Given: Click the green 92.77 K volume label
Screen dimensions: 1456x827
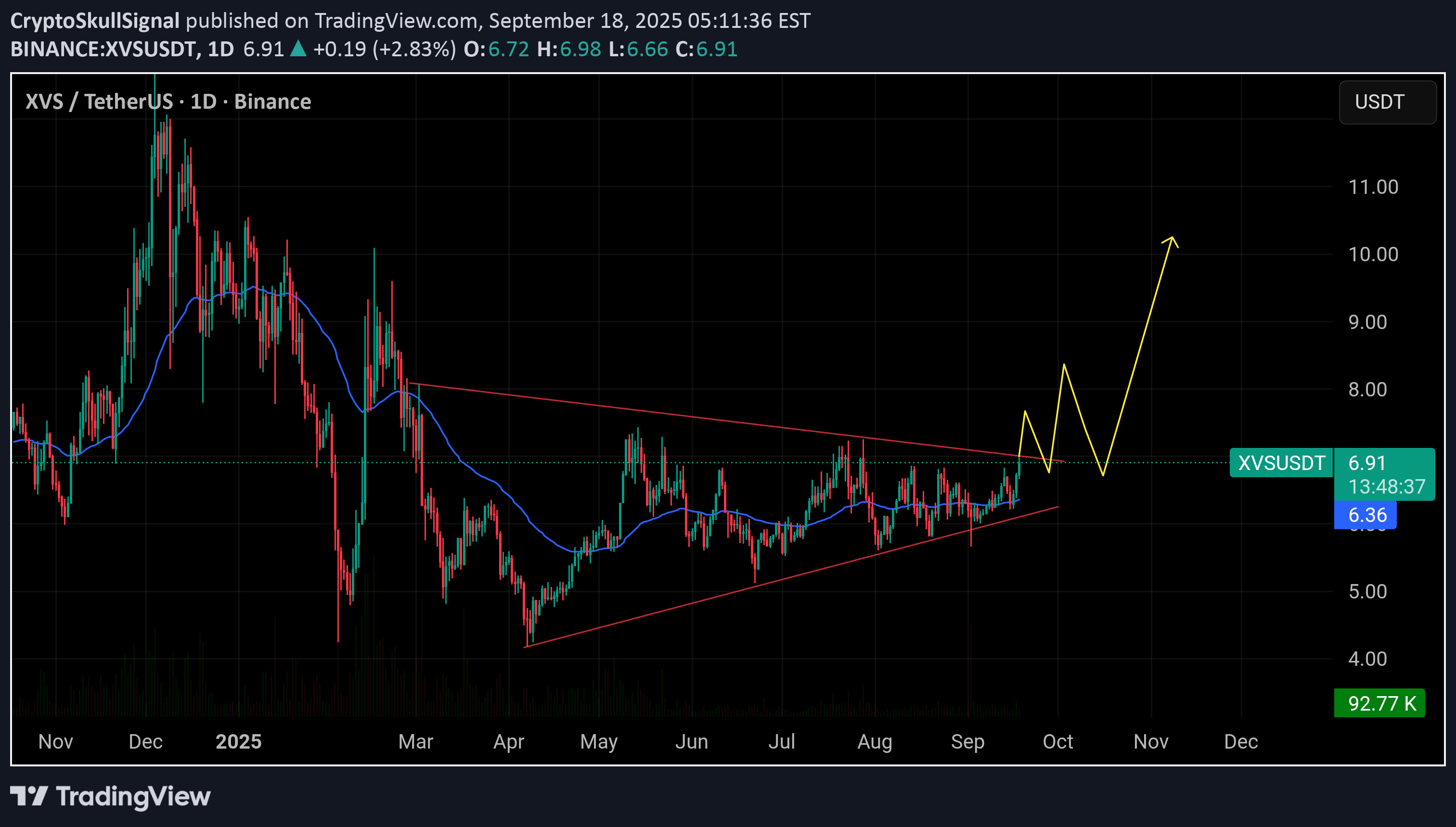Looking at the screenshot, I should tap(1379, 703).
